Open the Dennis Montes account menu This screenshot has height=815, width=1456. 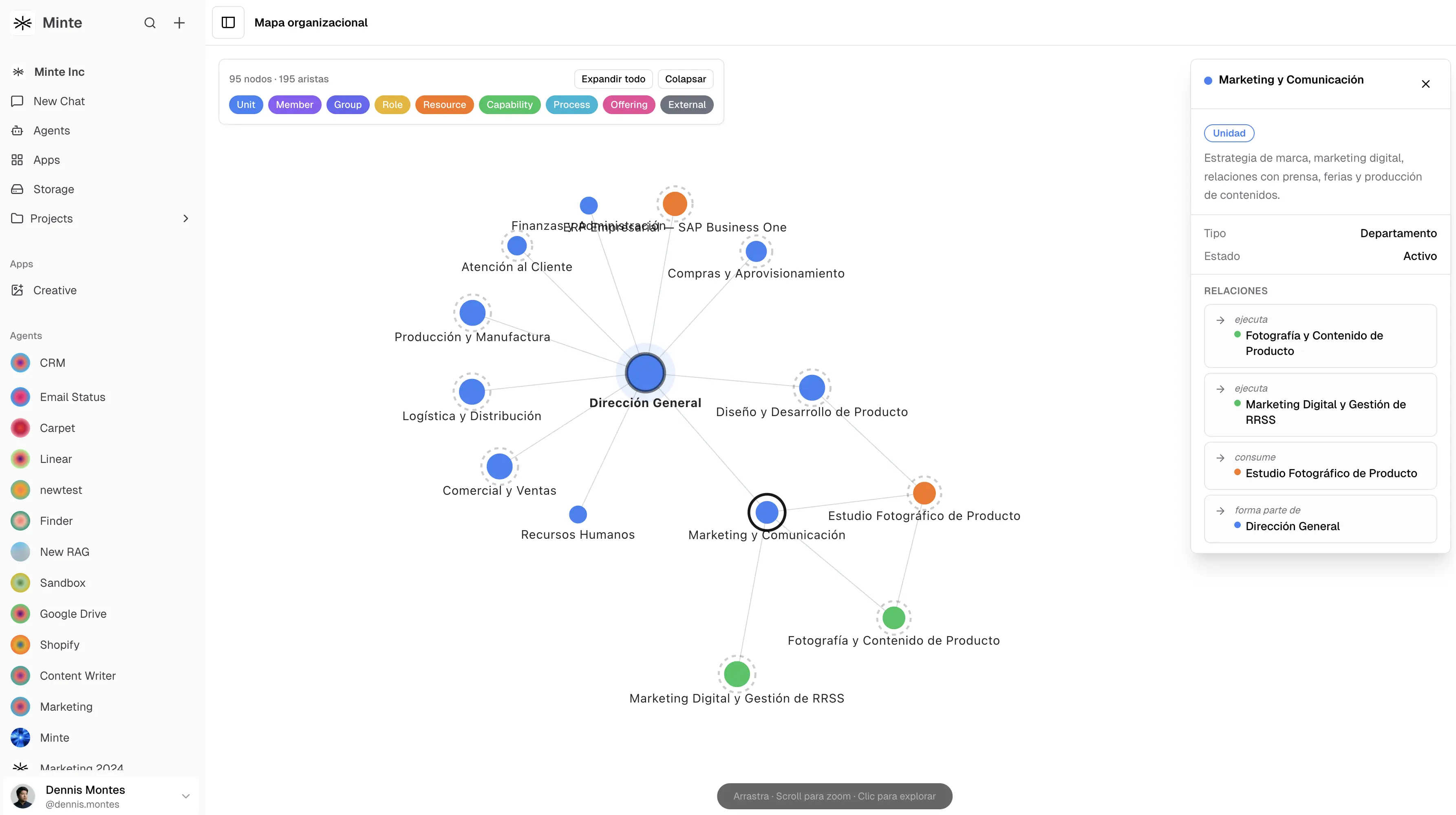click(185, 796)
